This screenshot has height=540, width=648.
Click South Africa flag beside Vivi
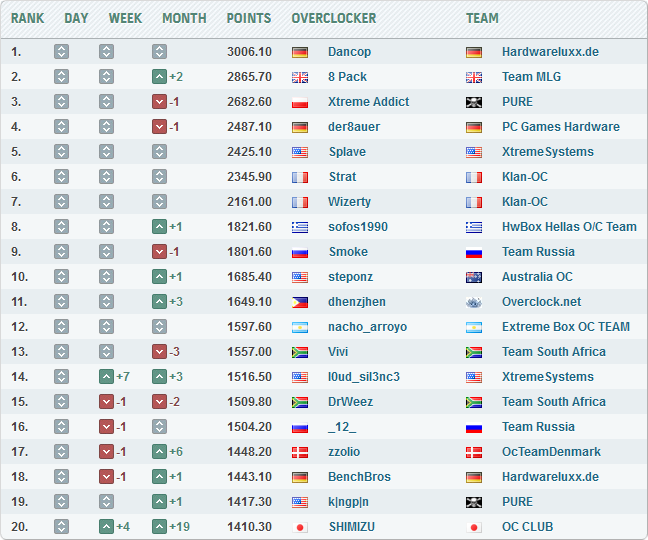pos(300,352)
